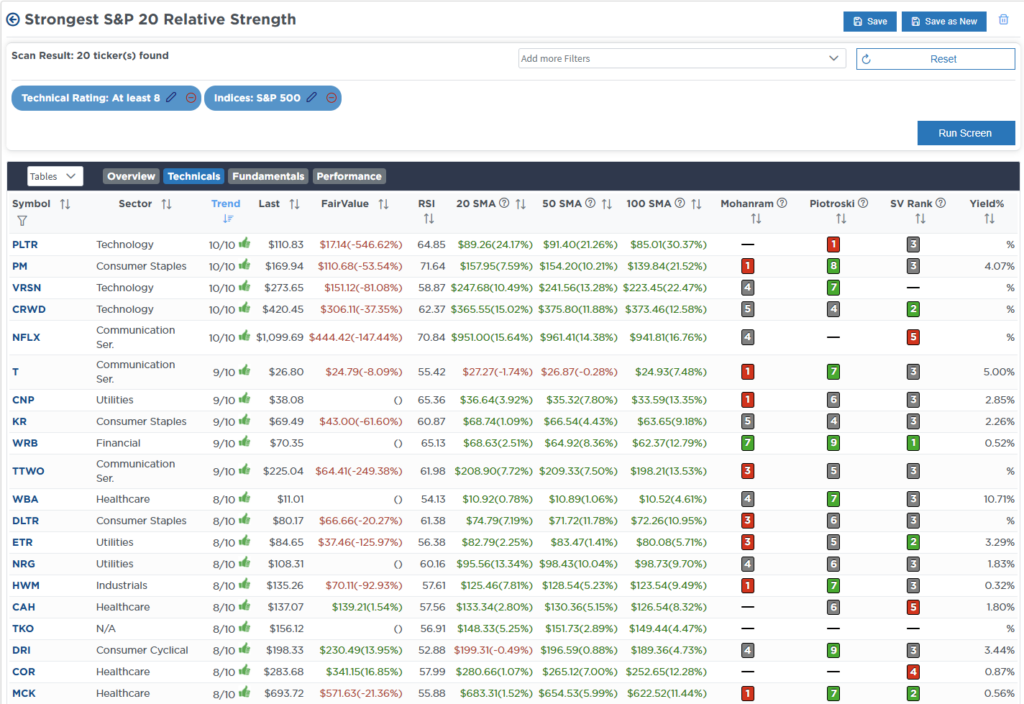Click the red Piotroski 1 badge for PLTR
The height and width of the screenshot is (704, 1024).
click(x=833, y=244)
